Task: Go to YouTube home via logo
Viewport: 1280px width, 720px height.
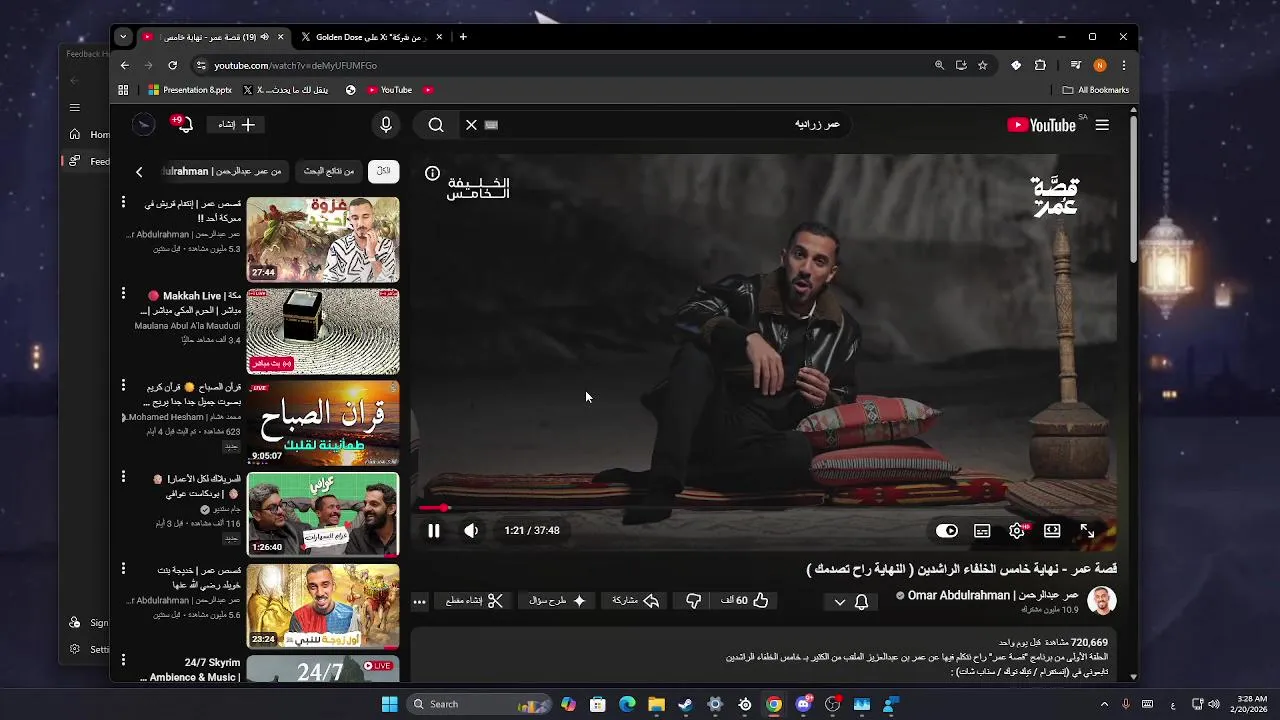Action: (1041, 125)
